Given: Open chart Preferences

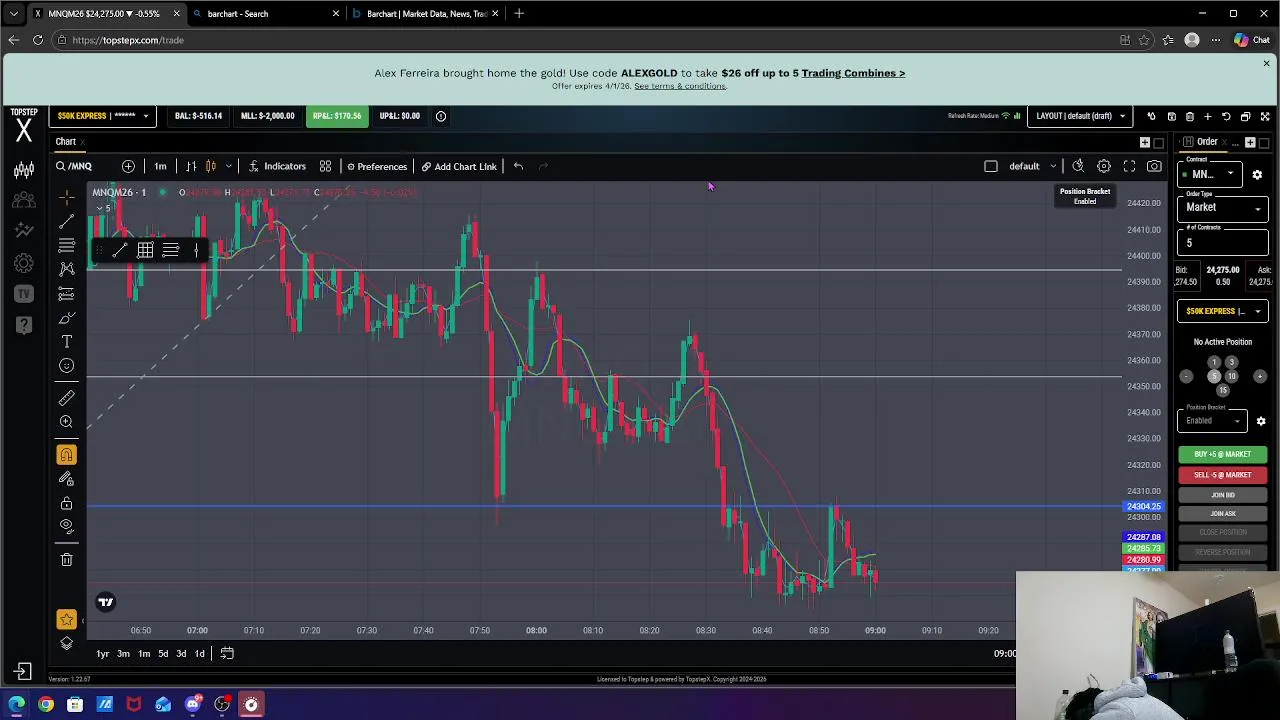Looking at the screenshot, I should click(x=377, y=166).
